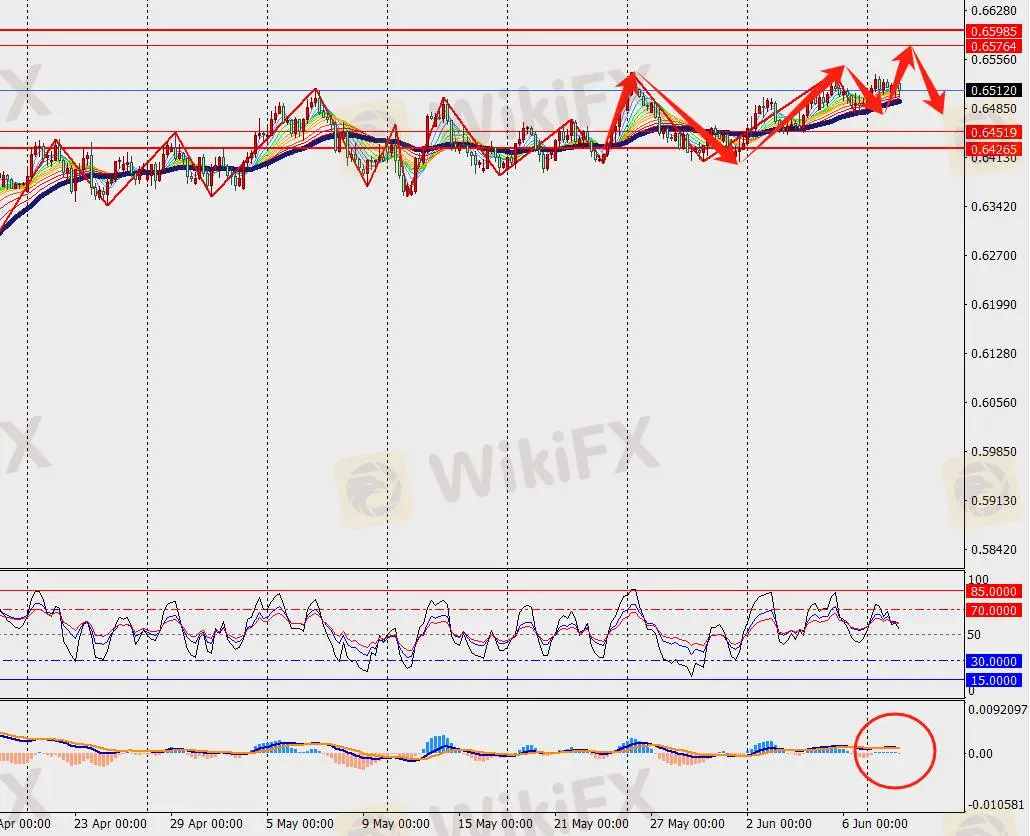Viewport: 1030px width, 836px height.
Task: Select the 15.0000 blue oscillator level label
Action: pos(994,680)
